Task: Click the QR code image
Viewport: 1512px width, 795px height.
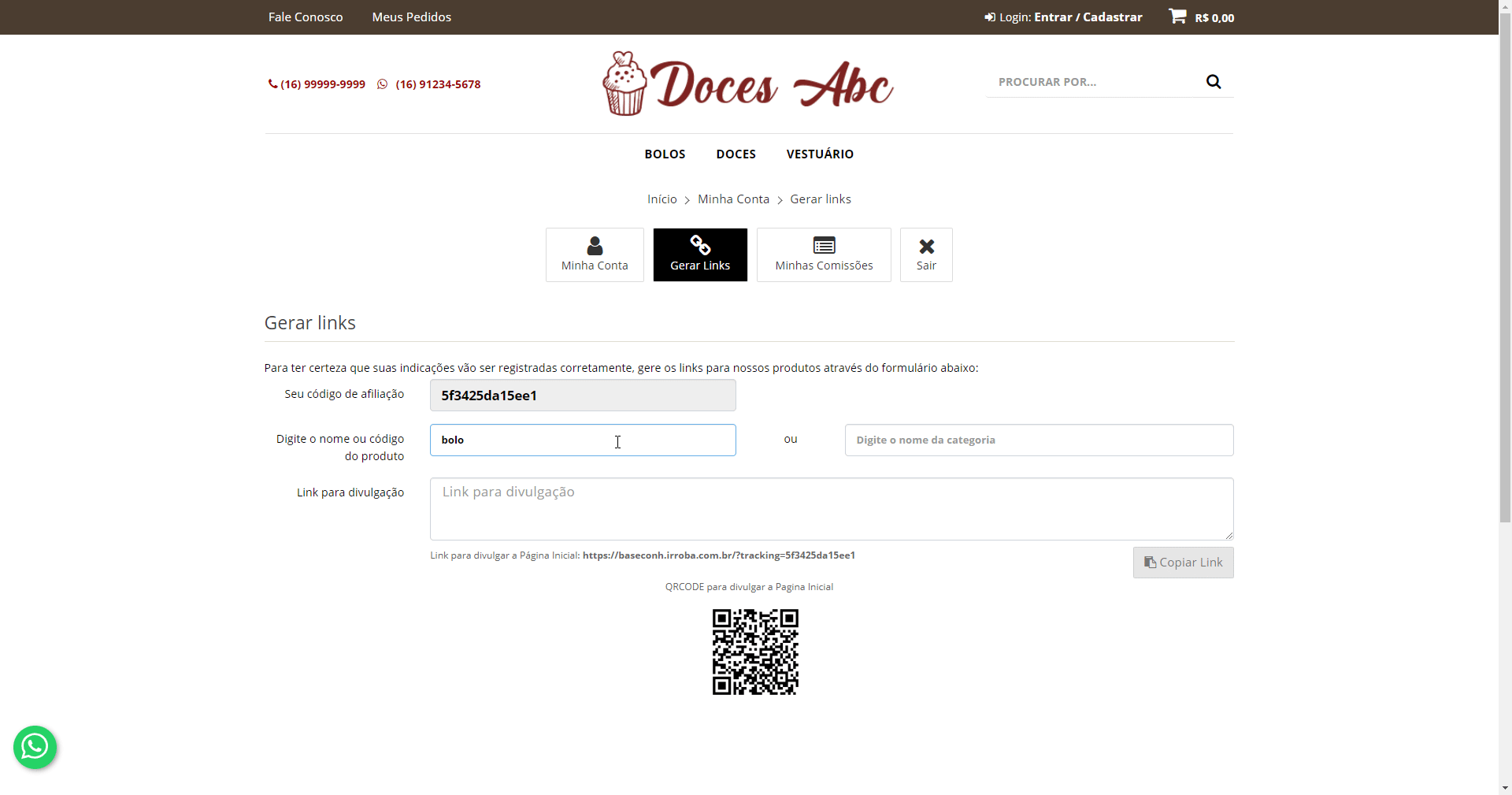Action: 755,652
